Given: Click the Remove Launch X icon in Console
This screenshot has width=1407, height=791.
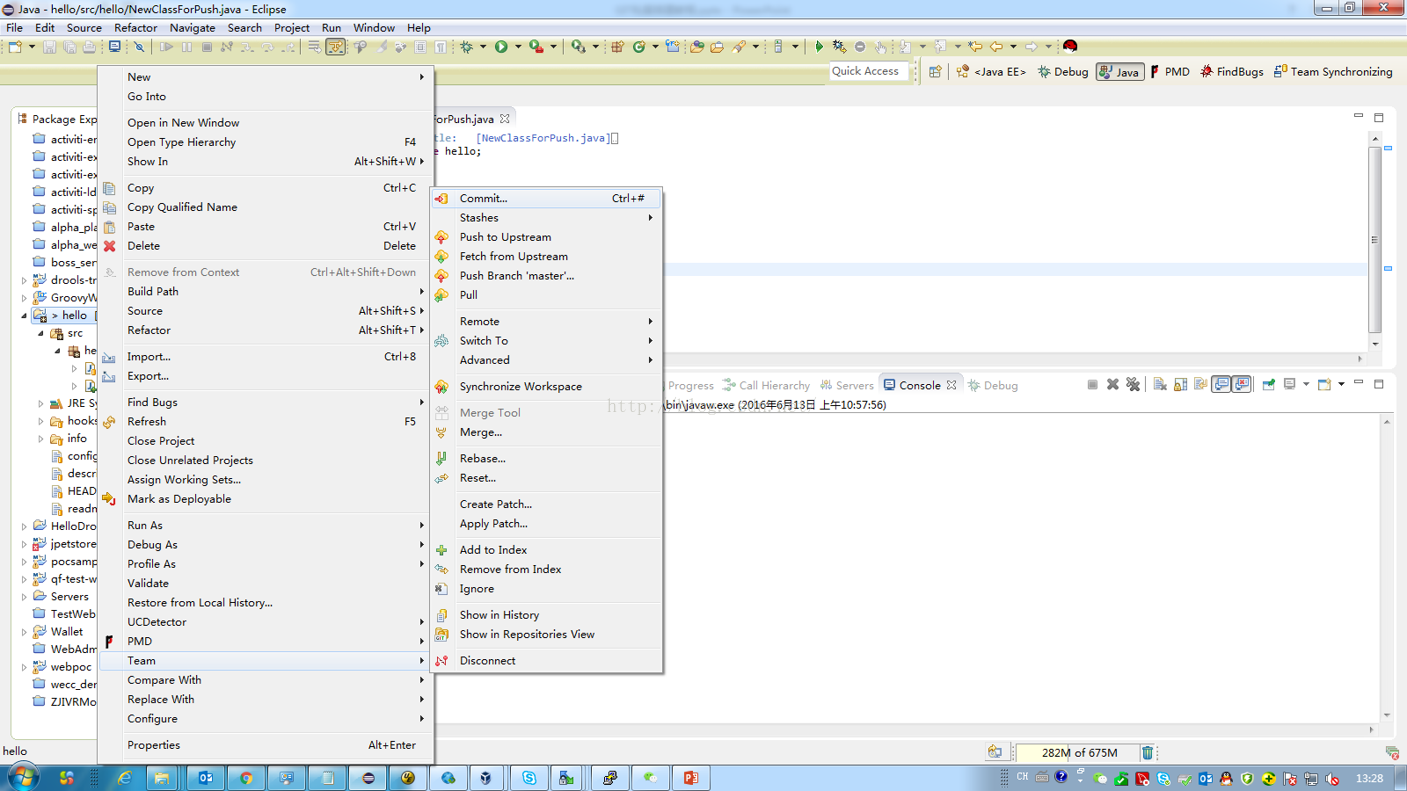Looking at the screenshot, I should click(1112, 385).
